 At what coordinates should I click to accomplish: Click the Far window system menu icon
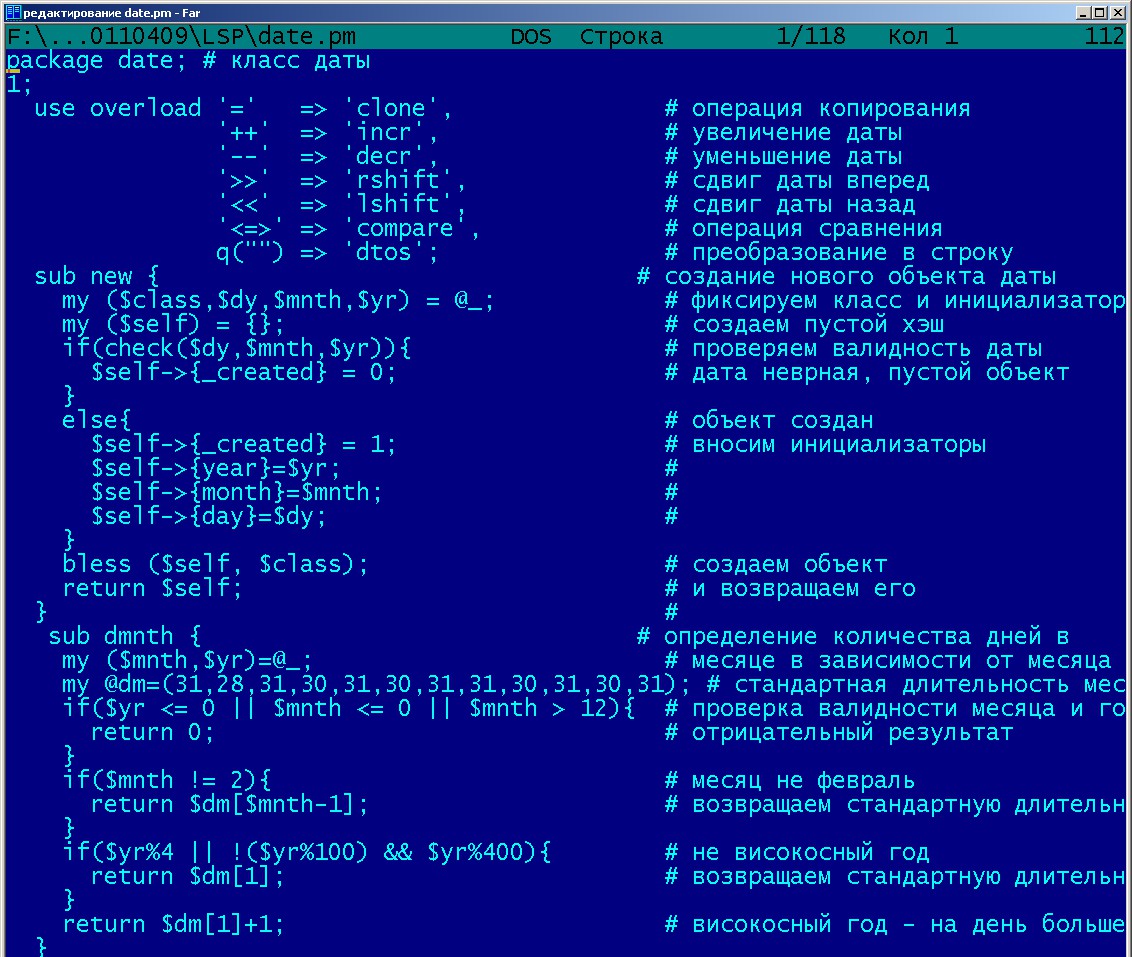[x=13, y=12]
